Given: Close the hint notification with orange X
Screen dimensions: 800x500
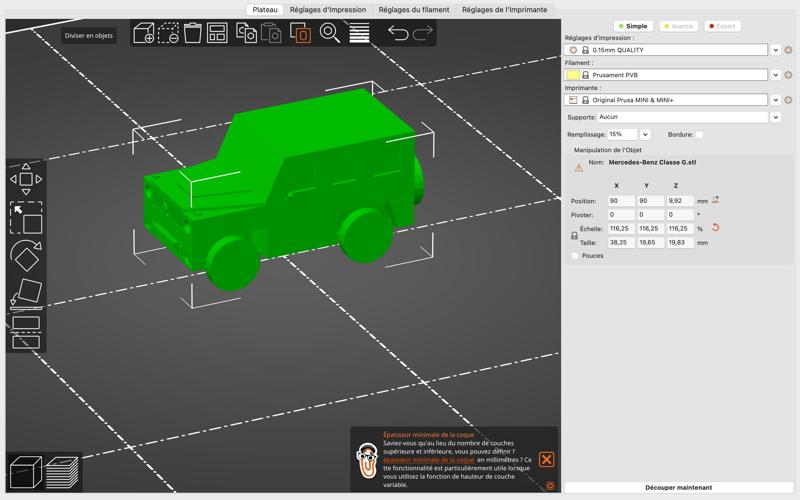Looking at the screenshot, I should tap(546, 460).
